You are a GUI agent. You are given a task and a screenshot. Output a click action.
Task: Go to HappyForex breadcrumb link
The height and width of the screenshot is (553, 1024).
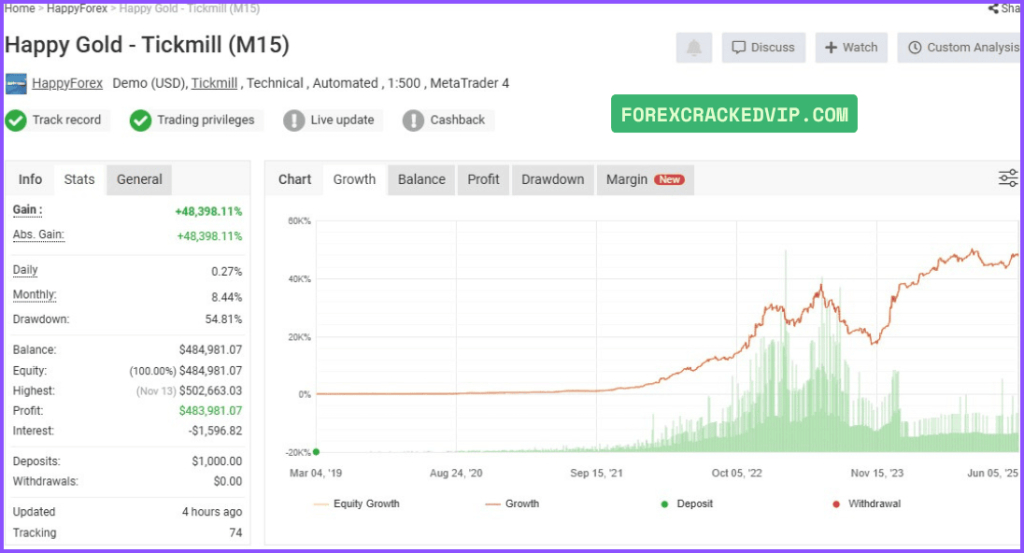(x=77, y=8)
